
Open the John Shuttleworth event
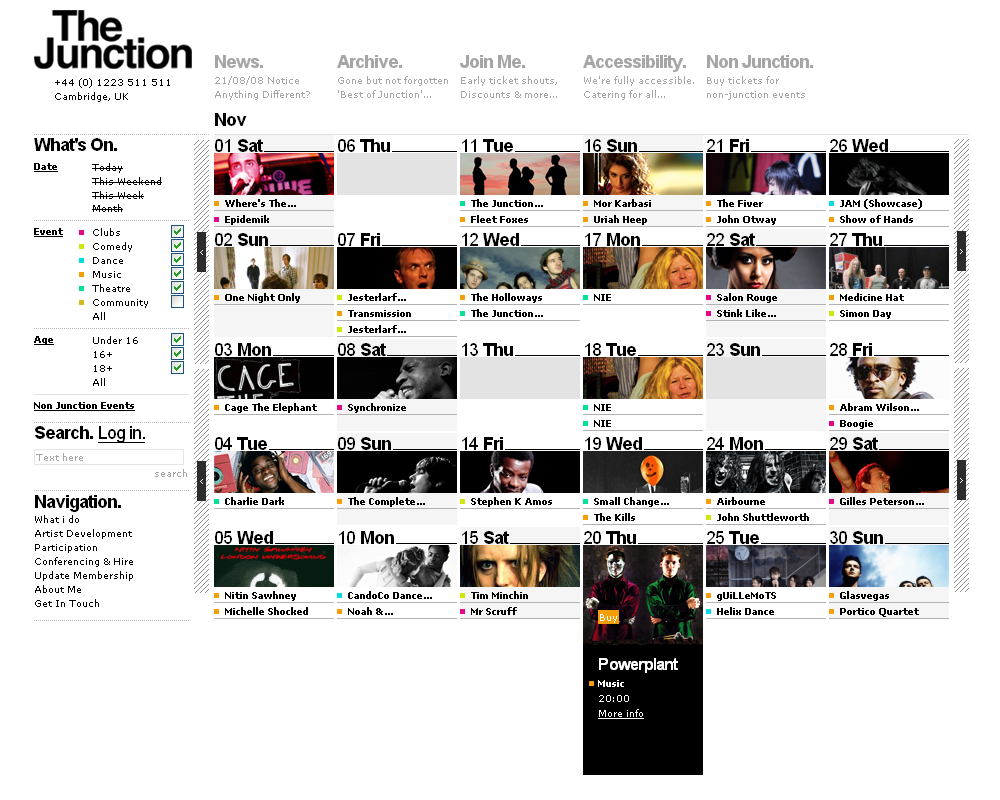763,517
